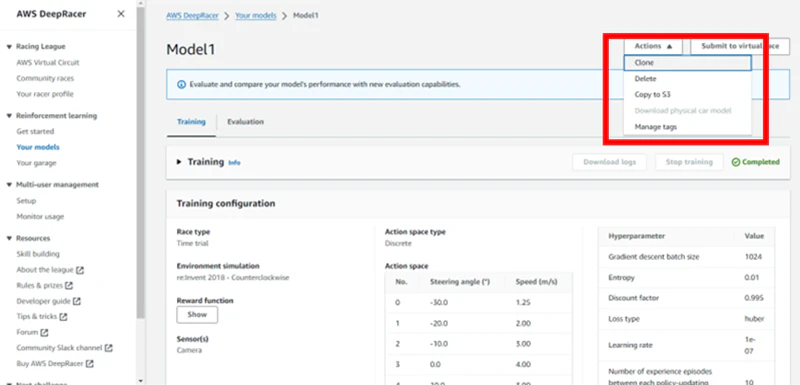
Task: Click the Time trial race type value
Action: 192,244
